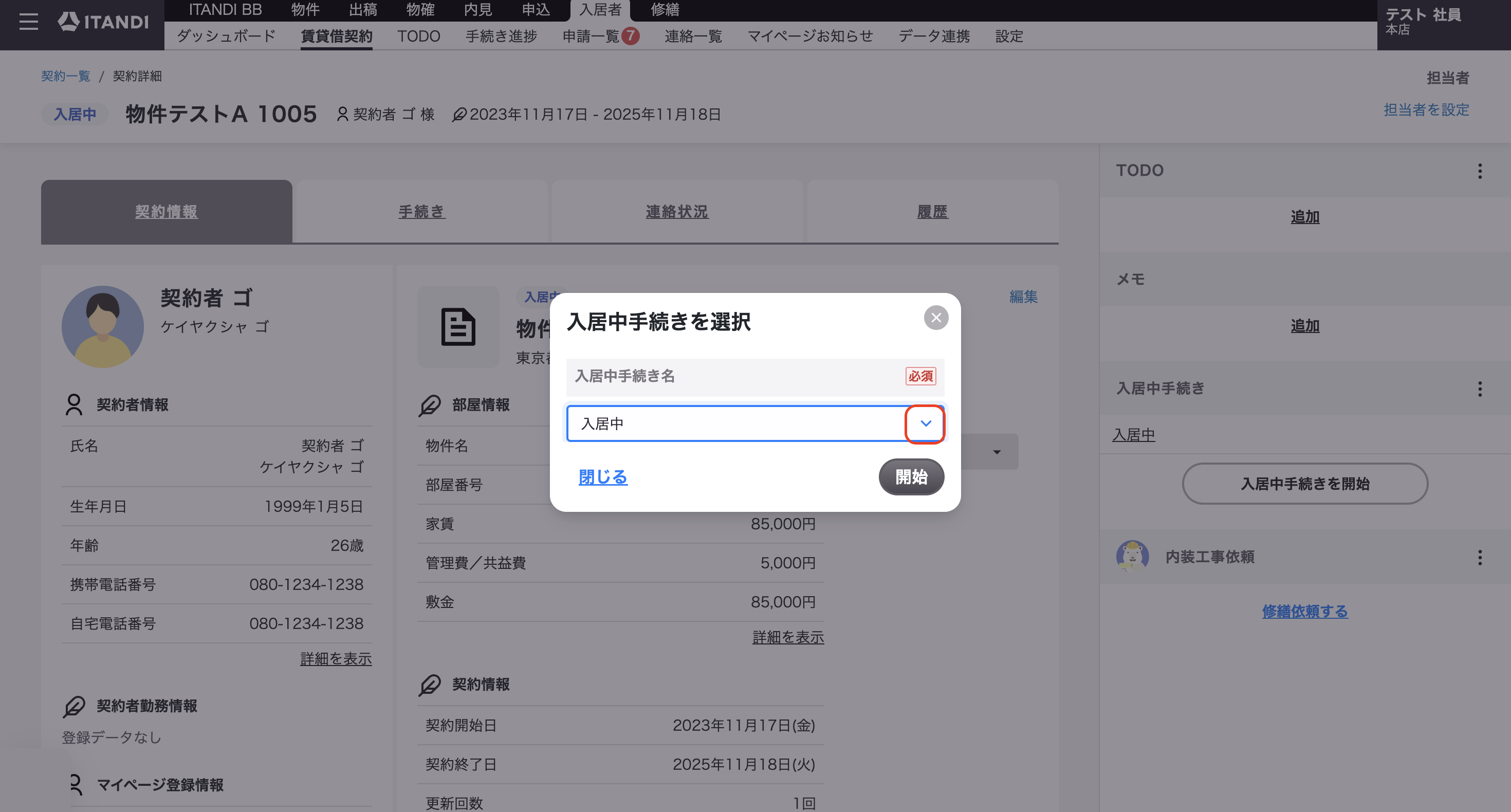Click the 申請一覧 notification badge 7
Screen dimensions: 1511x812
(631, 36)
